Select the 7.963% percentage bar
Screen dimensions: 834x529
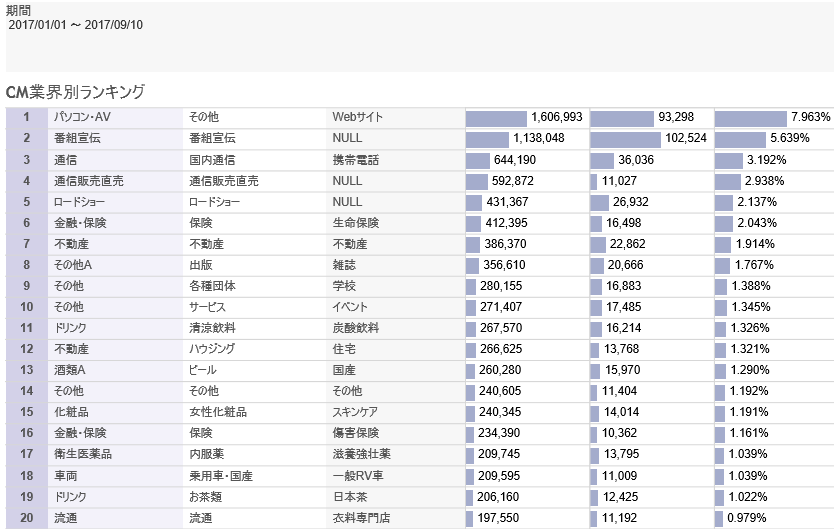coord(773,118)
